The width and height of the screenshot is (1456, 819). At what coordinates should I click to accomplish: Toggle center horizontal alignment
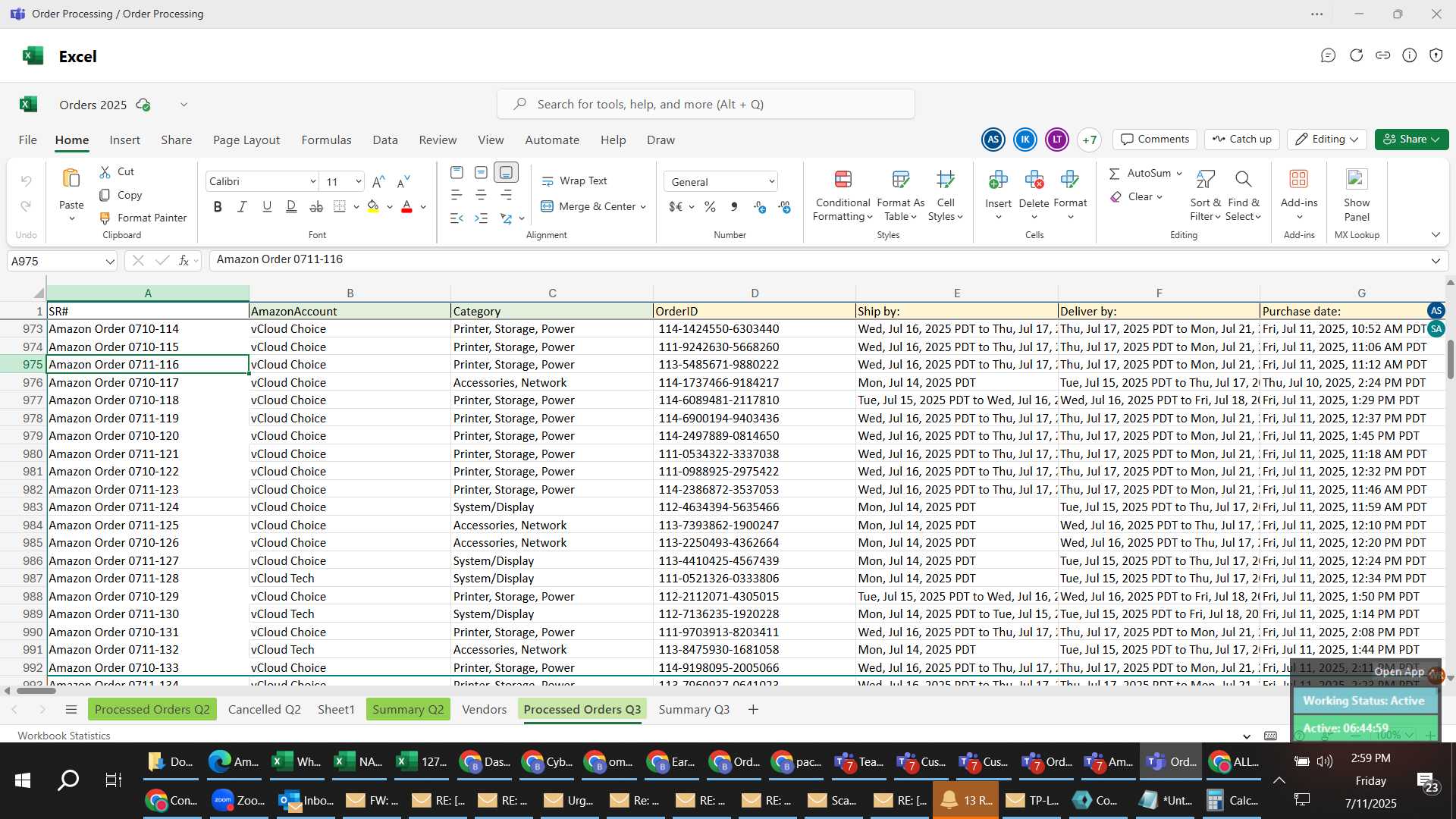[x=481, y=196]
